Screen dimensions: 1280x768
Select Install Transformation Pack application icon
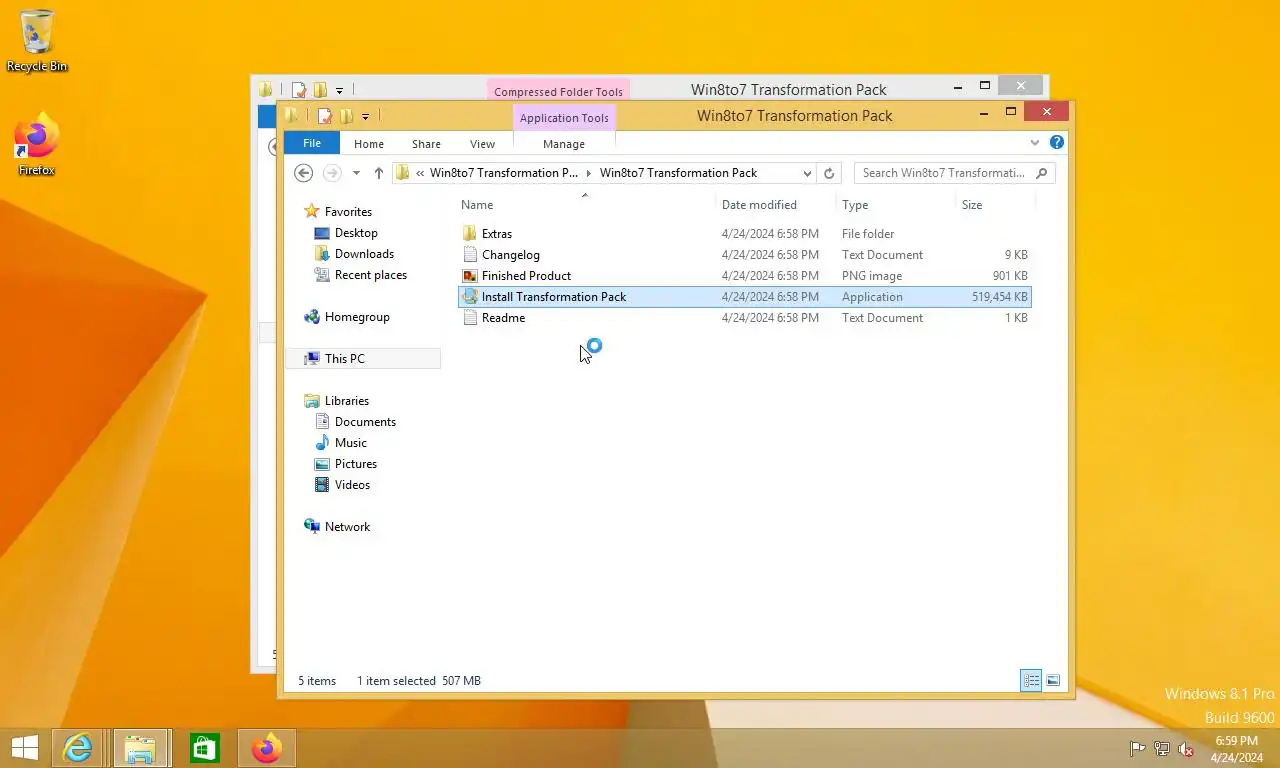[470, 297]
